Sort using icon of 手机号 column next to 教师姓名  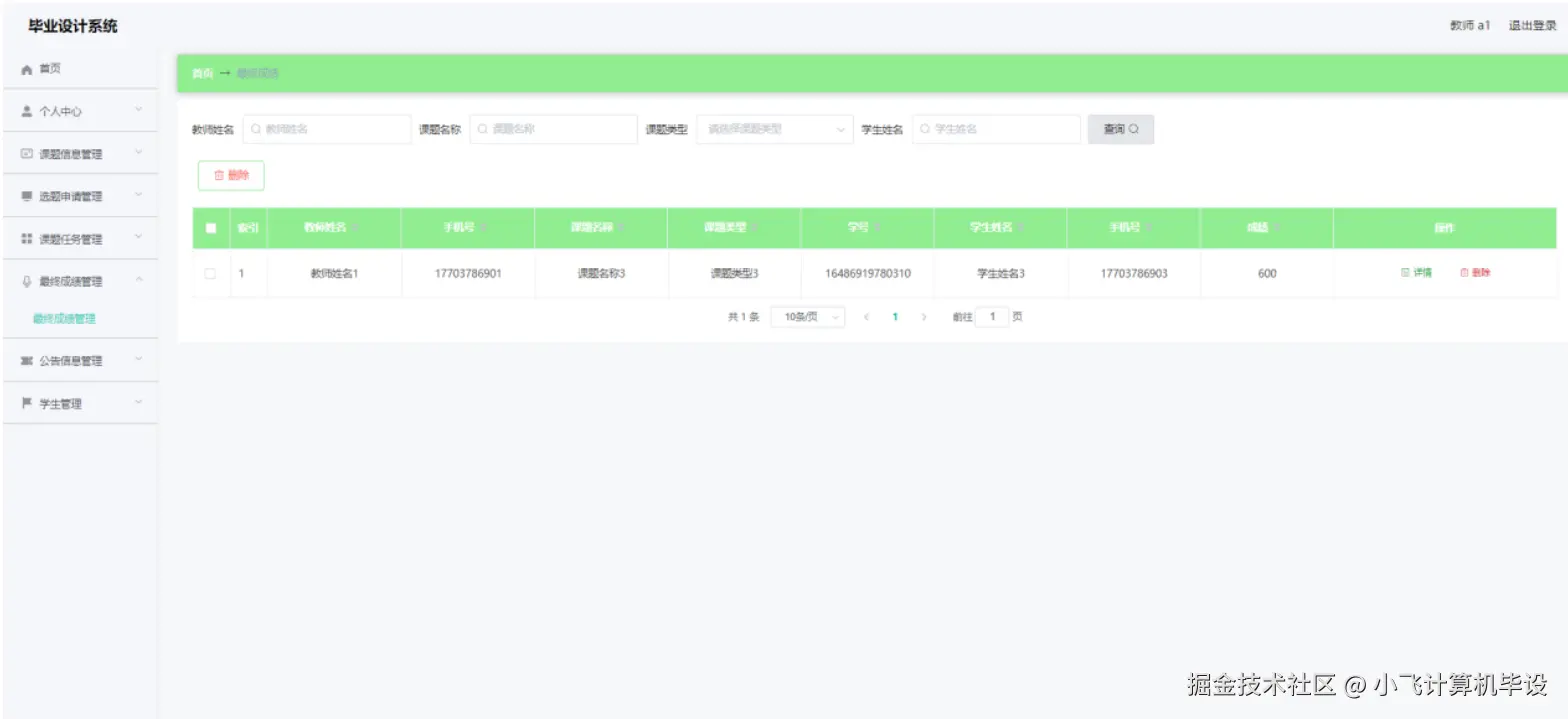click(x=484, y=228)
